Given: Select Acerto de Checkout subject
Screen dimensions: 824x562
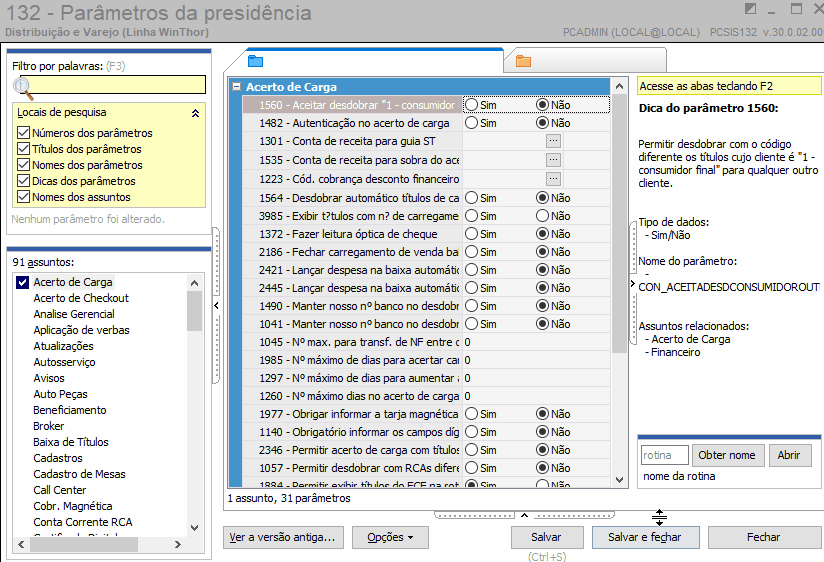Looking at the screenshot, I should [x=81, y=298].
